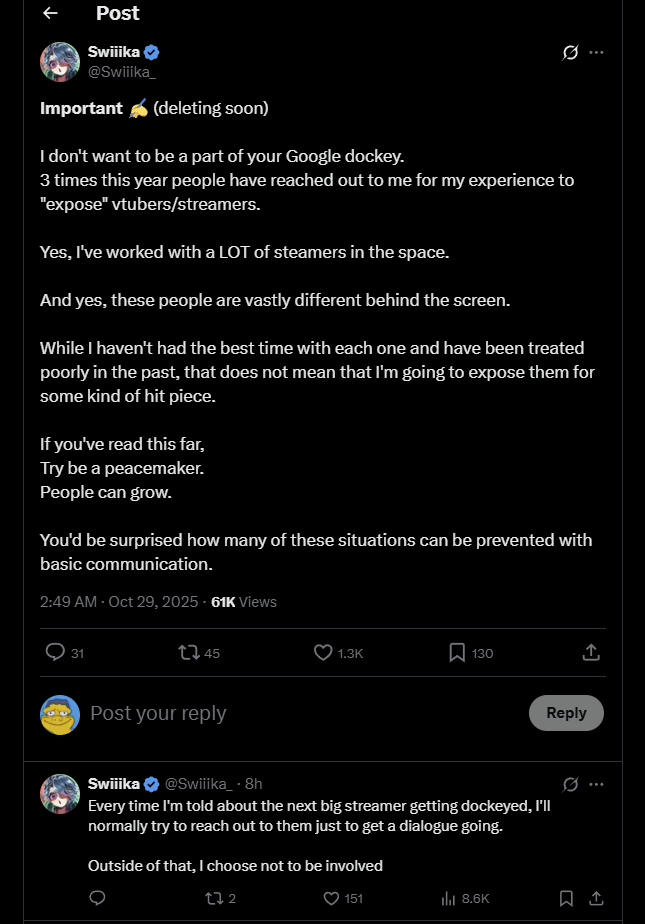Click the Reply button
The width and height of the screenshot is (645, 924).
pos(566,713)
